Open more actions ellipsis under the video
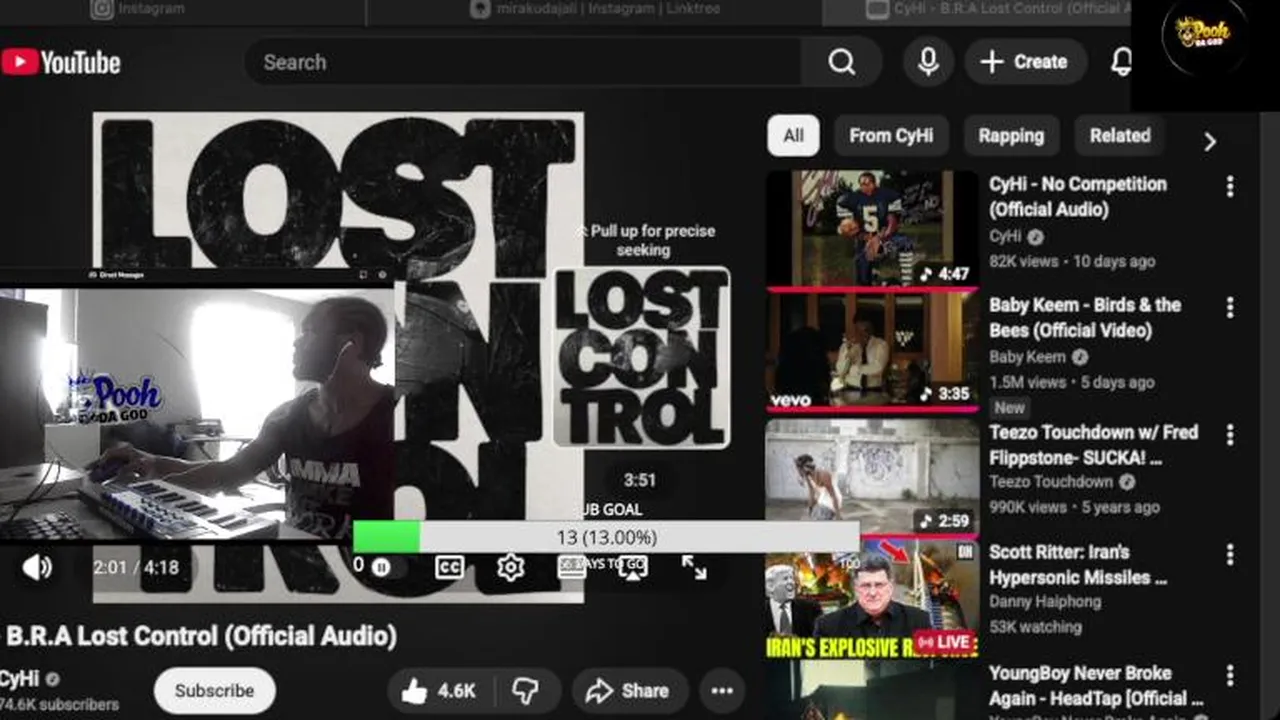 (x=722, y=690)
